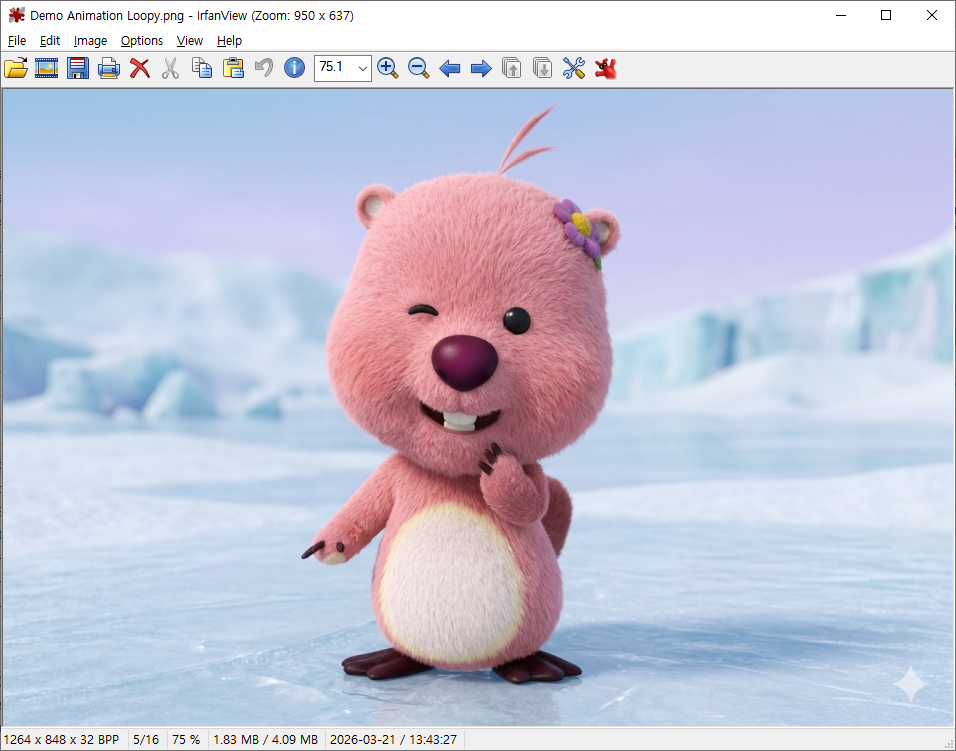Open the Help menu

point(229,41)
